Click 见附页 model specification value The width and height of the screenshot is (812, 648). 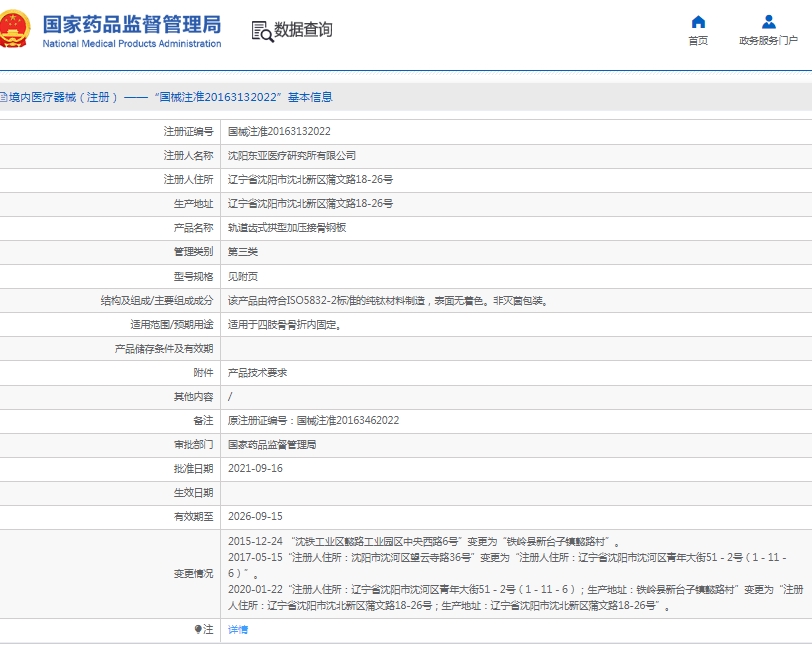243,277
